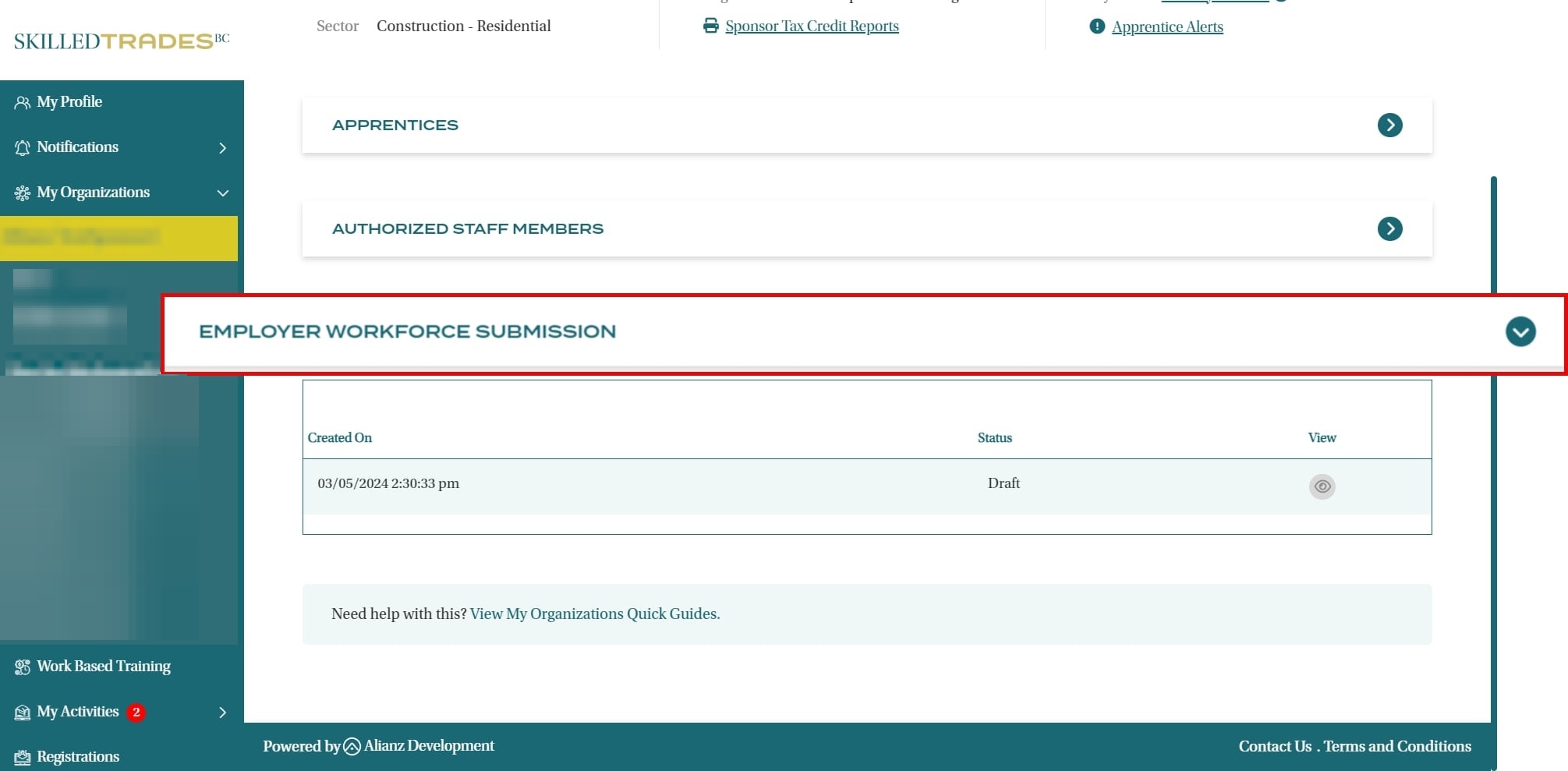The image size is (1568, 771).
Task: Open View My Organizations Quick Guides link
Action: click(x=594, y=614)
